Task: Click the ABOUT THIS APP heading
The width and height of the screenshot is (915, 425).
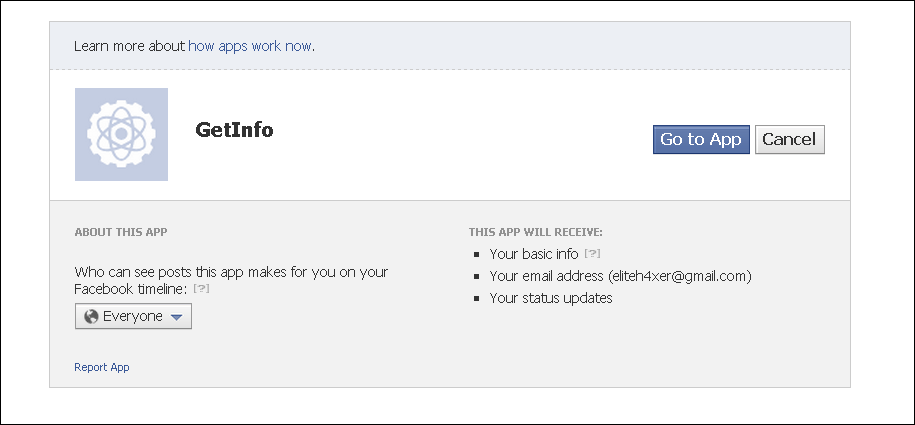Action: coord(121,232)
